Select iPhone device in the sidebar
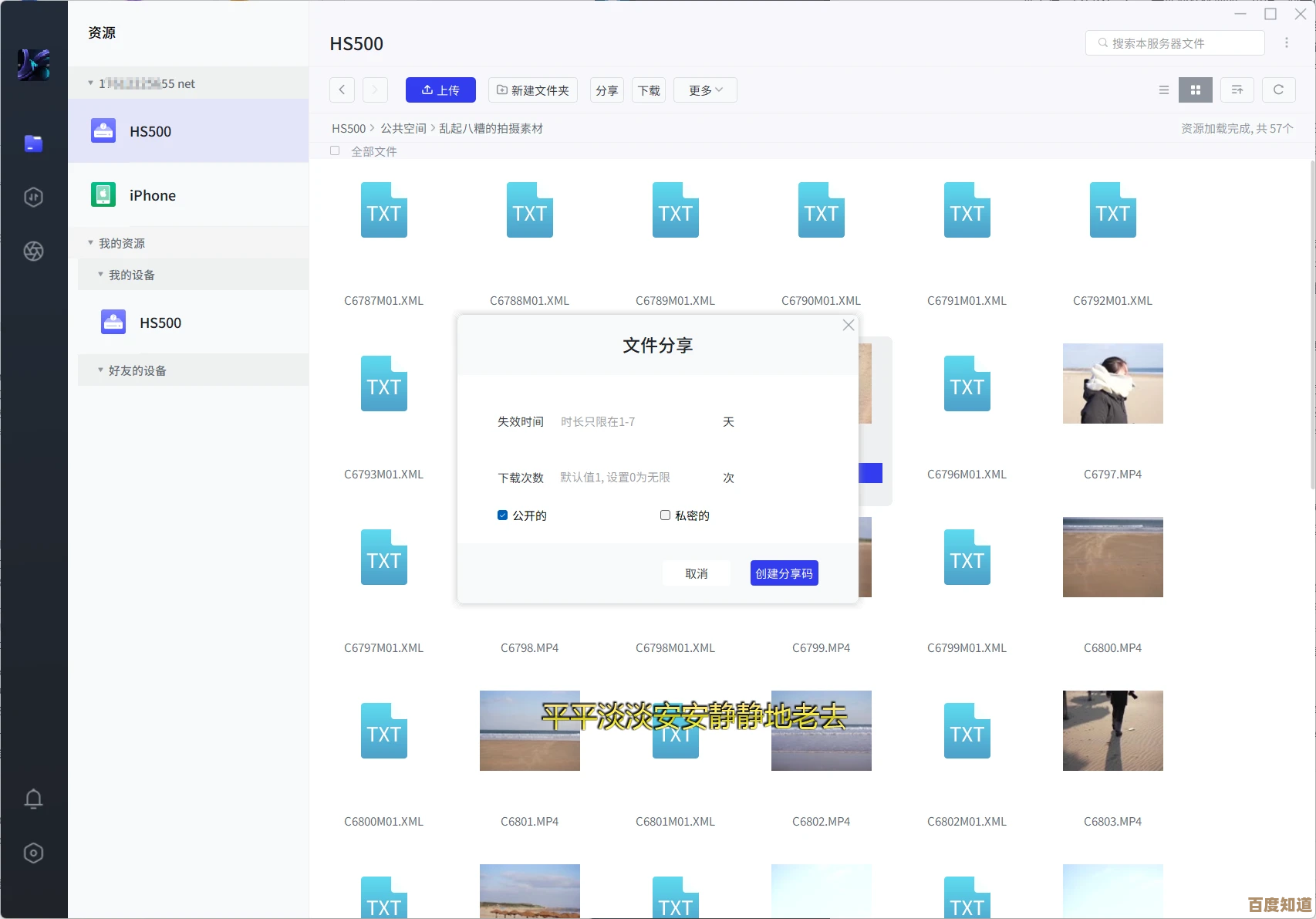This screenshot has height=919, width=1316. pyautogui.click(x=152, y=195)
